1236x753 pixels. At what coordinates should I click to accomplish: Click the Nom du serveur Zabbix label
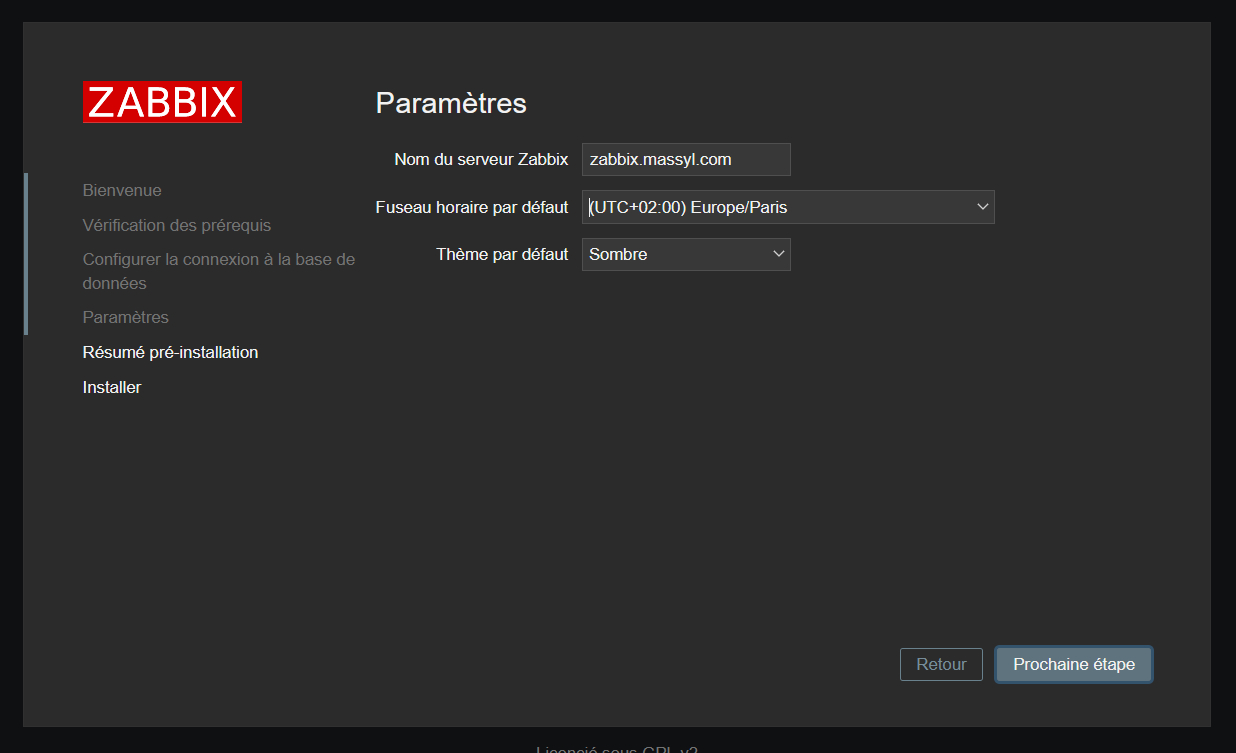click(x=481, y=159)
